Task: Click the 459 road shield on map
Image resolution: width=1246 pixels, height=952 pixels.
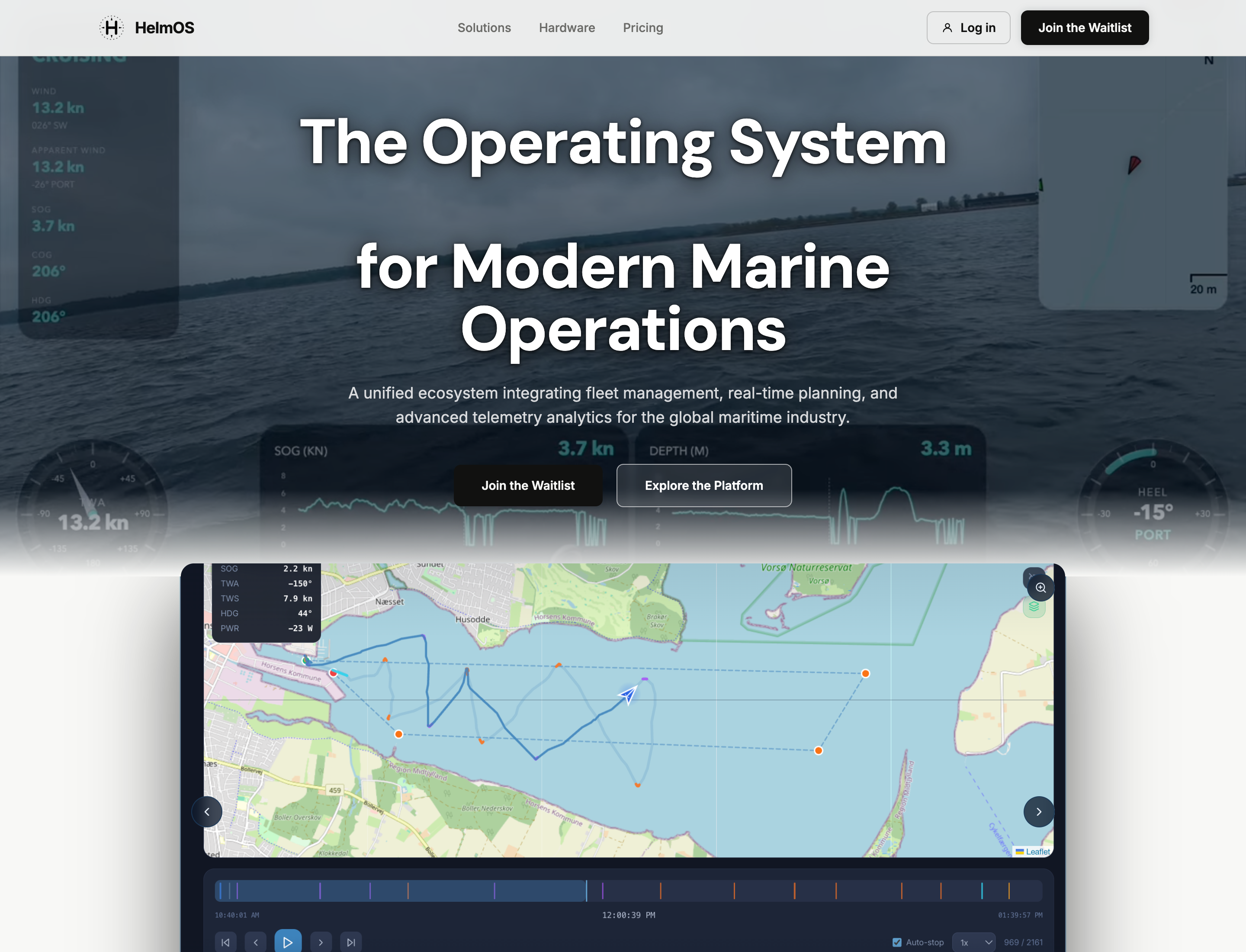Action: (335, 790)
